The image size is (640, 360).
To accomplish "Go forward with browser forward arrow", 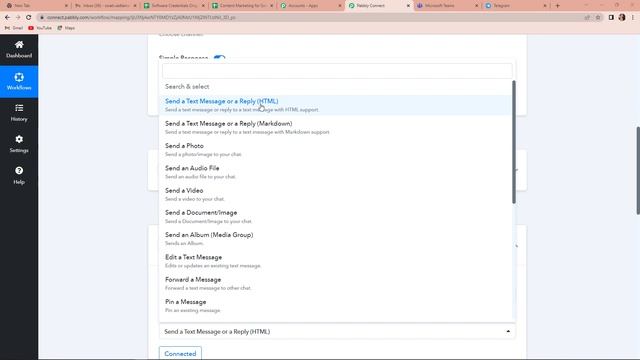I will [x=18, y=18].
